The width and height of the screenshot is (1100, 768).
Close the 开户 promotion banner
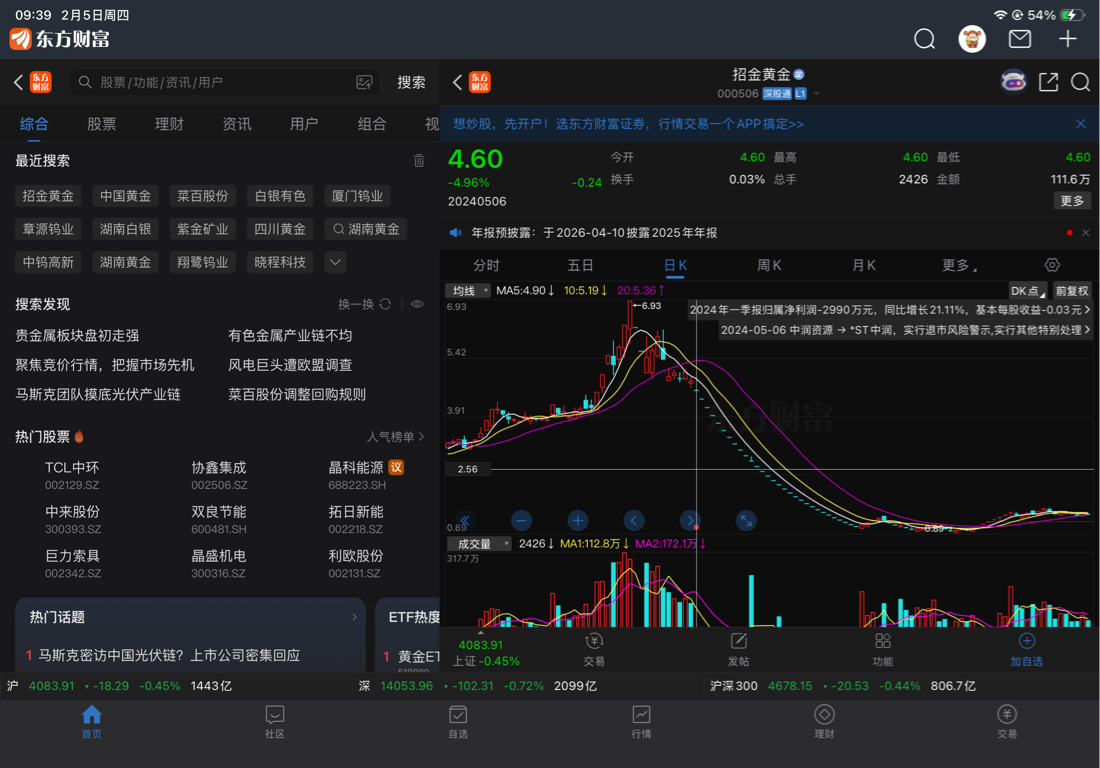coord(1080,123)
